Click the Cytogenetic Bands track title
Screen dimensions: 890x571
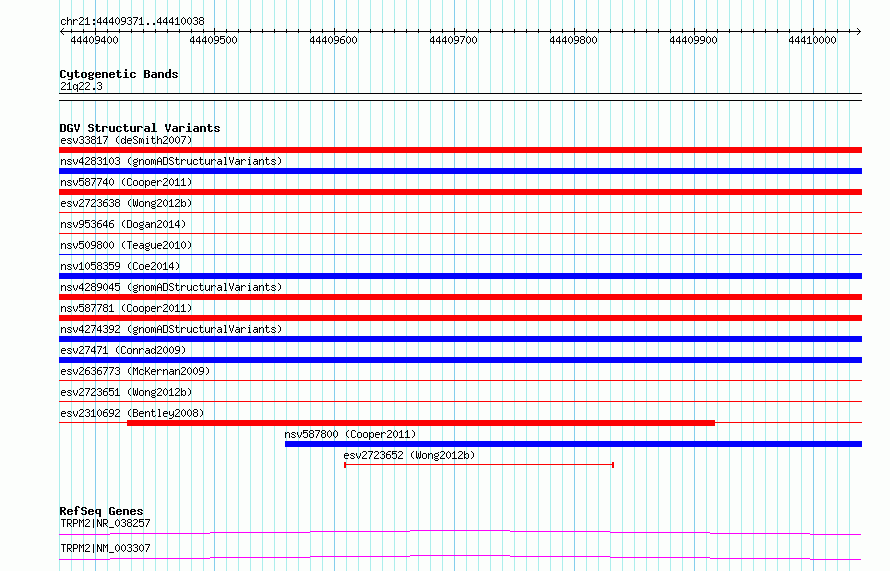[119, 74]
